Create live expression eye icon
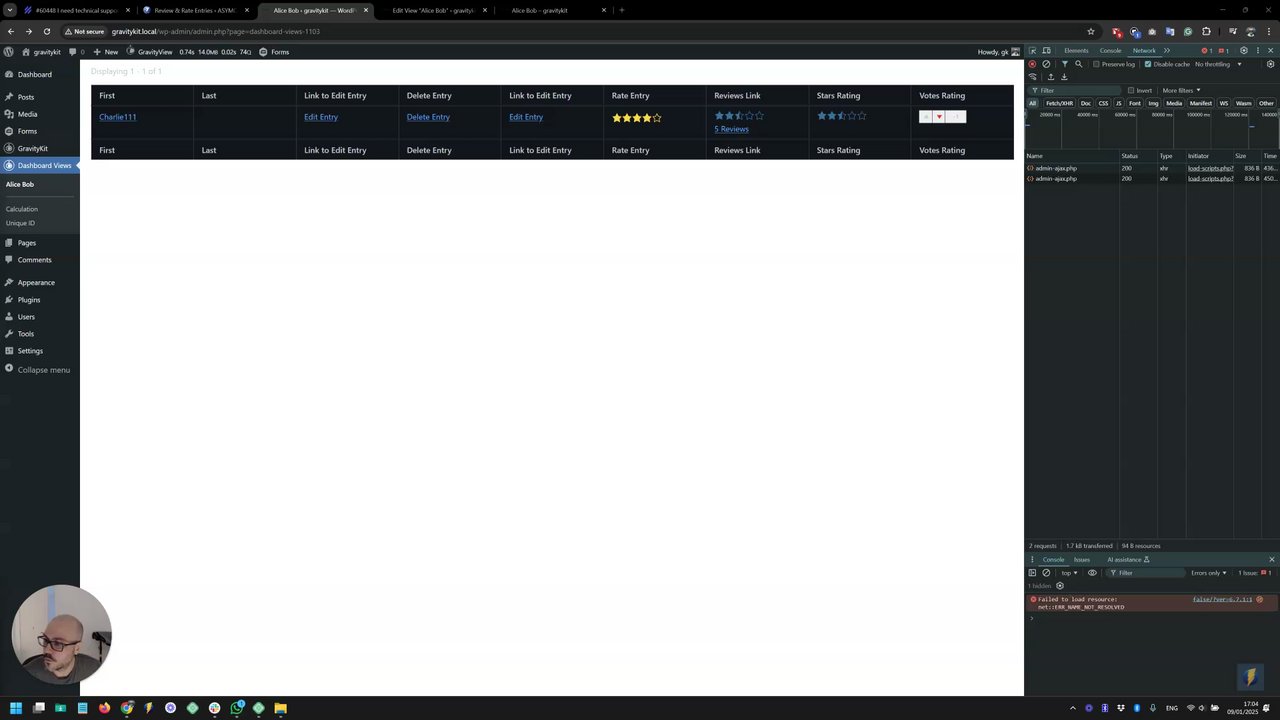Viewport: 1280px width, 720px height. tap(1092, 573)
